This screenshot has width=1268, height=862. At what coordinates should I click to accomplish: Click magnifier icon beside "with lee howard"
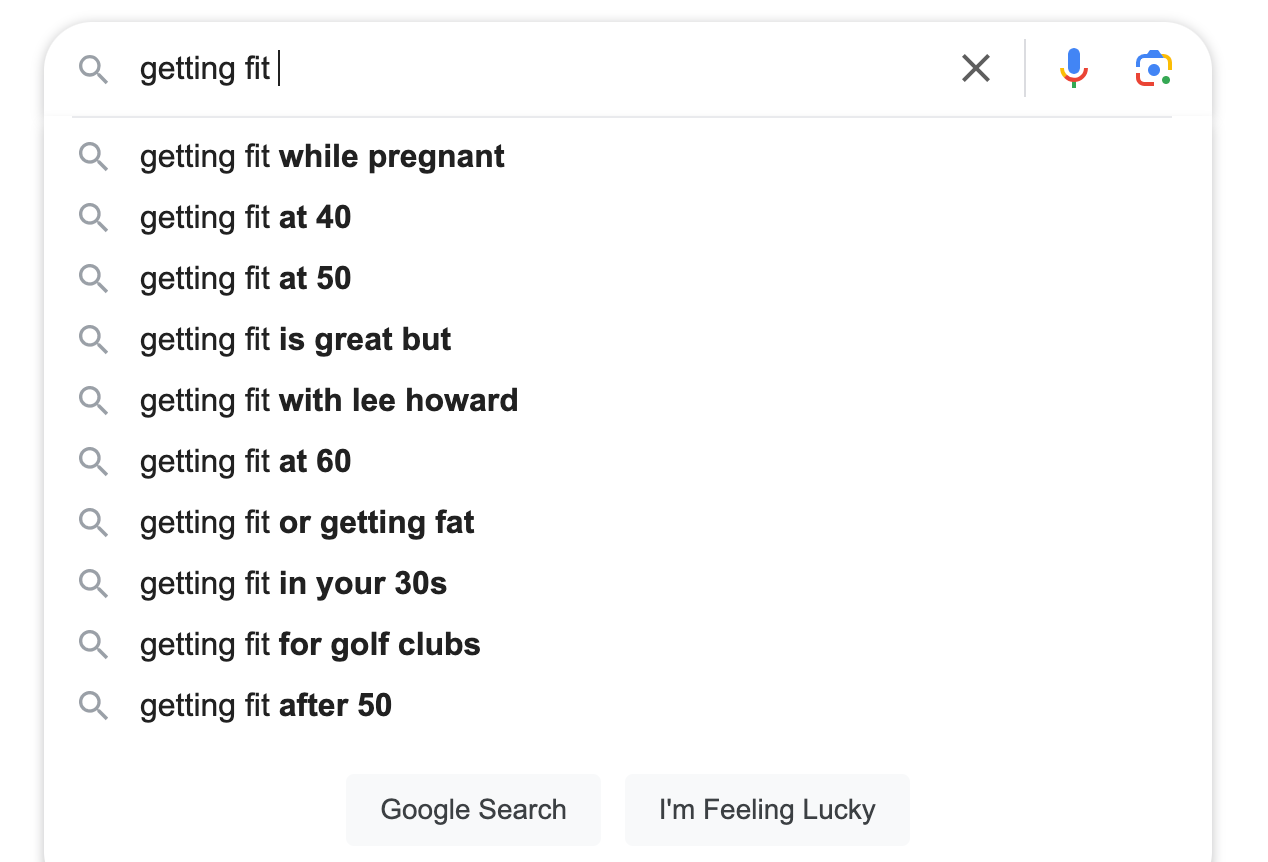pos(93,401)
